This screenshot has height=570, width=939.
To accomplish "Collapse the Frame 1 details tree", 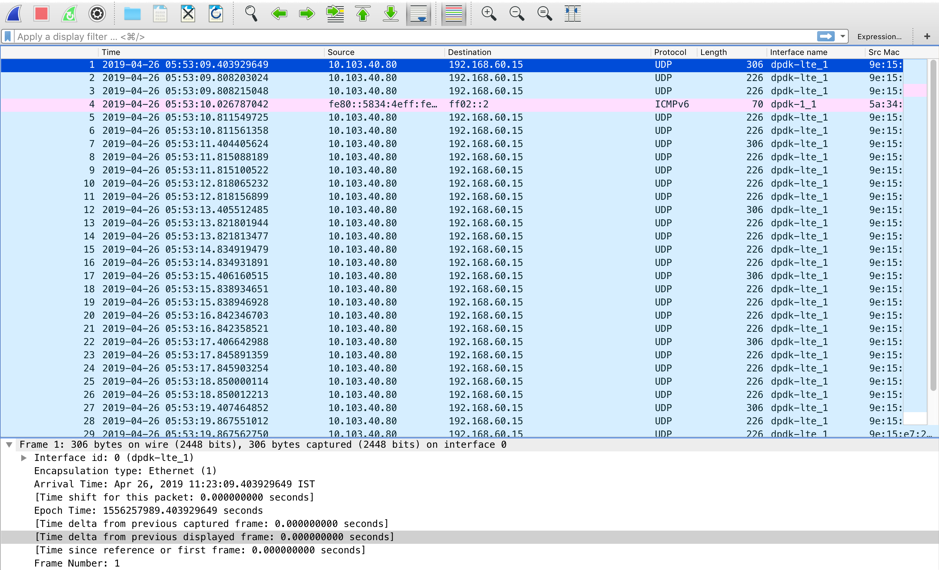I will (x=9, y=445).
